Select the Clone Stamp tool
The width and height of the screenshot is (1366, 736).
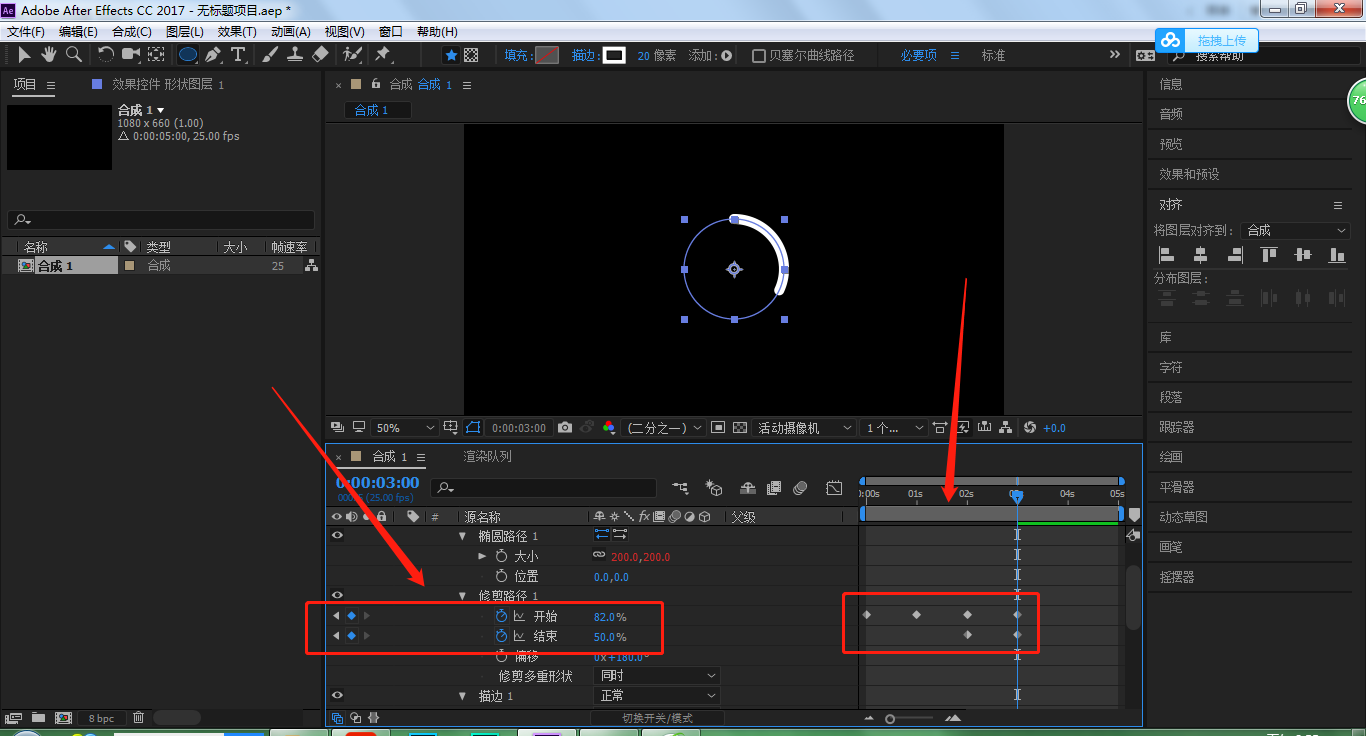pyautogui.click(x=296, y=55)
